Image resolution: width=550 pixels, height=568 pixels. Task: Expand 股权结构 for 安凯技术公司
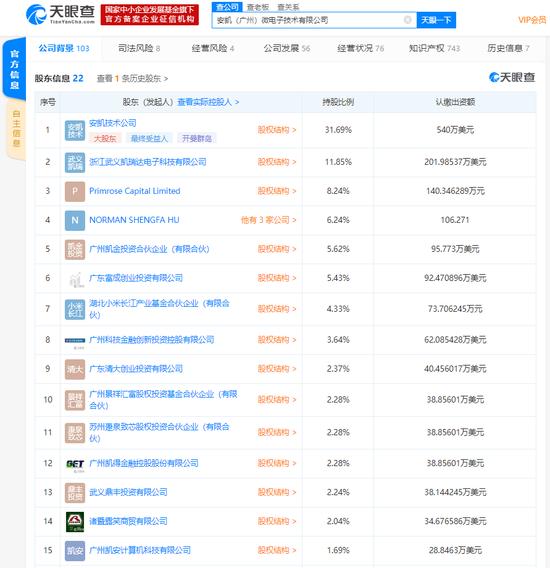277,130
